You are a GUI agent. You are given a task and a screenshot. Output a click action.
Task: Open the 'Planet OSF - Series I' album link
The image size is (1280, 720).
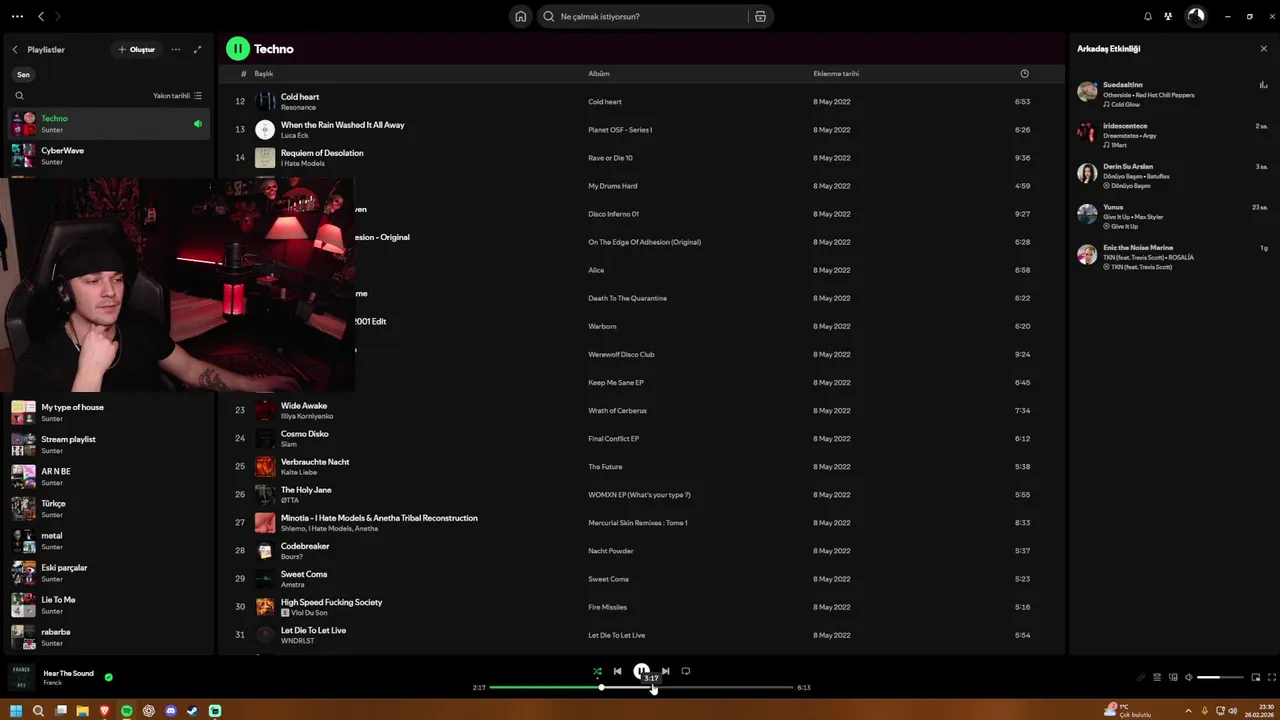pos(620,130)
